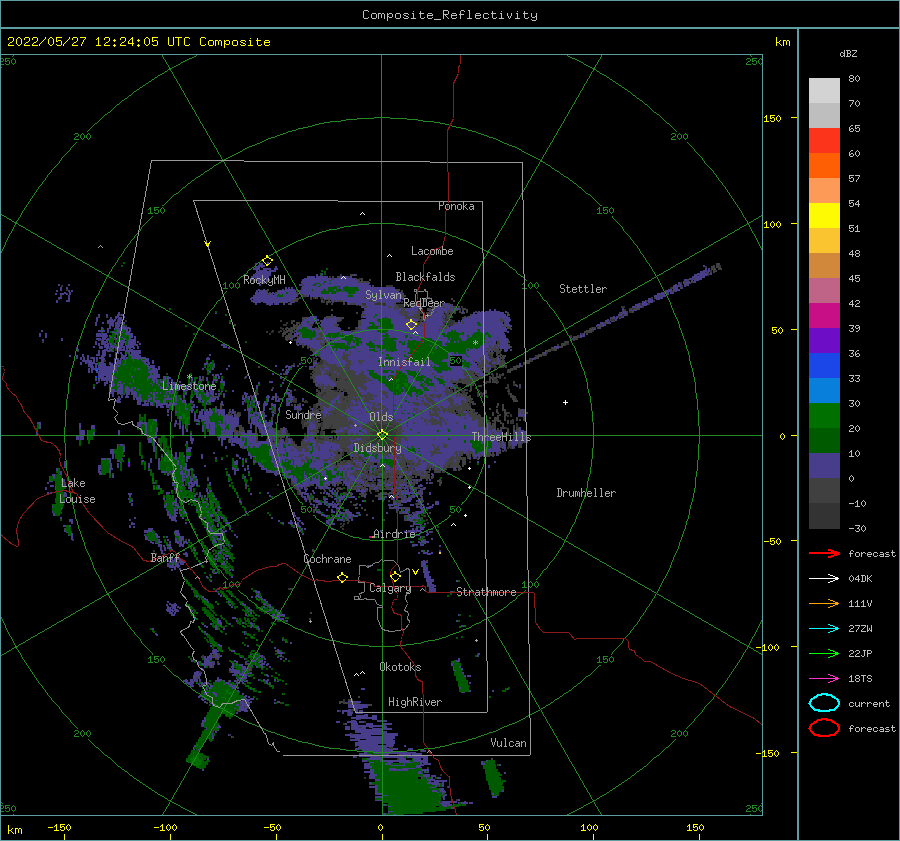Click the ThreeHills label
The image size is (900, 841).
[501, 437]
